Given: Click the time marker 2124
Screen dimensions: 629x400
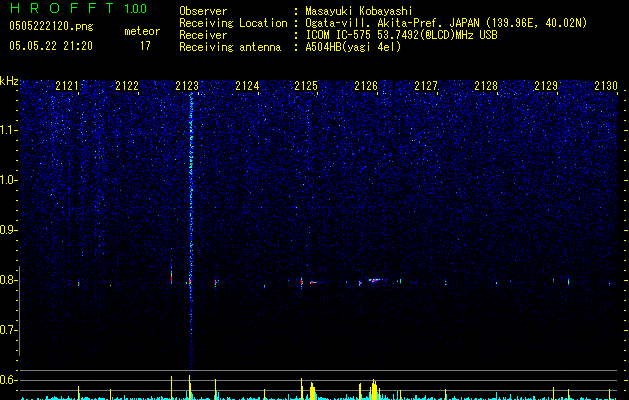Looking at the screenshot, I should point(247,86).
